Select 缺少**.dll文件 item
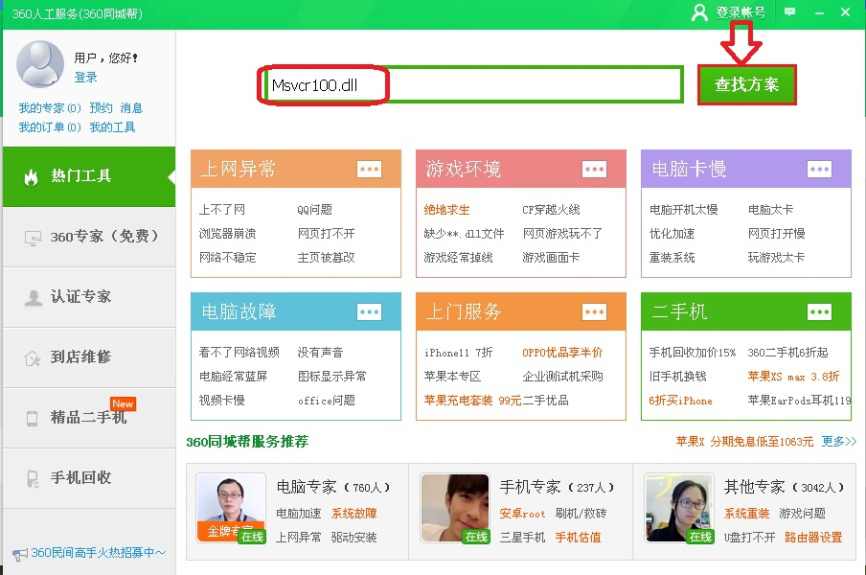 click(464, 234)
